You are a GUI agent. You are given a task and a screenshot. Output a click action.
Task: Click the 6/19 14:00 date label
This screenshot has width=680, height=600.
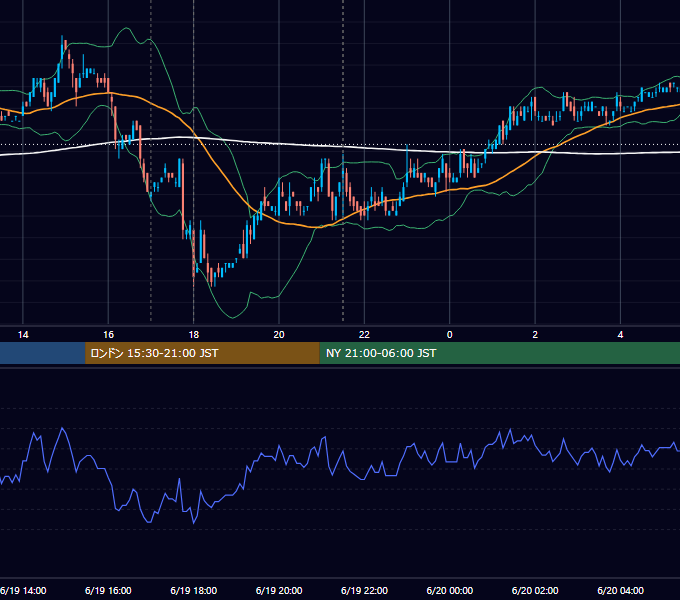(x=23, y=590)
